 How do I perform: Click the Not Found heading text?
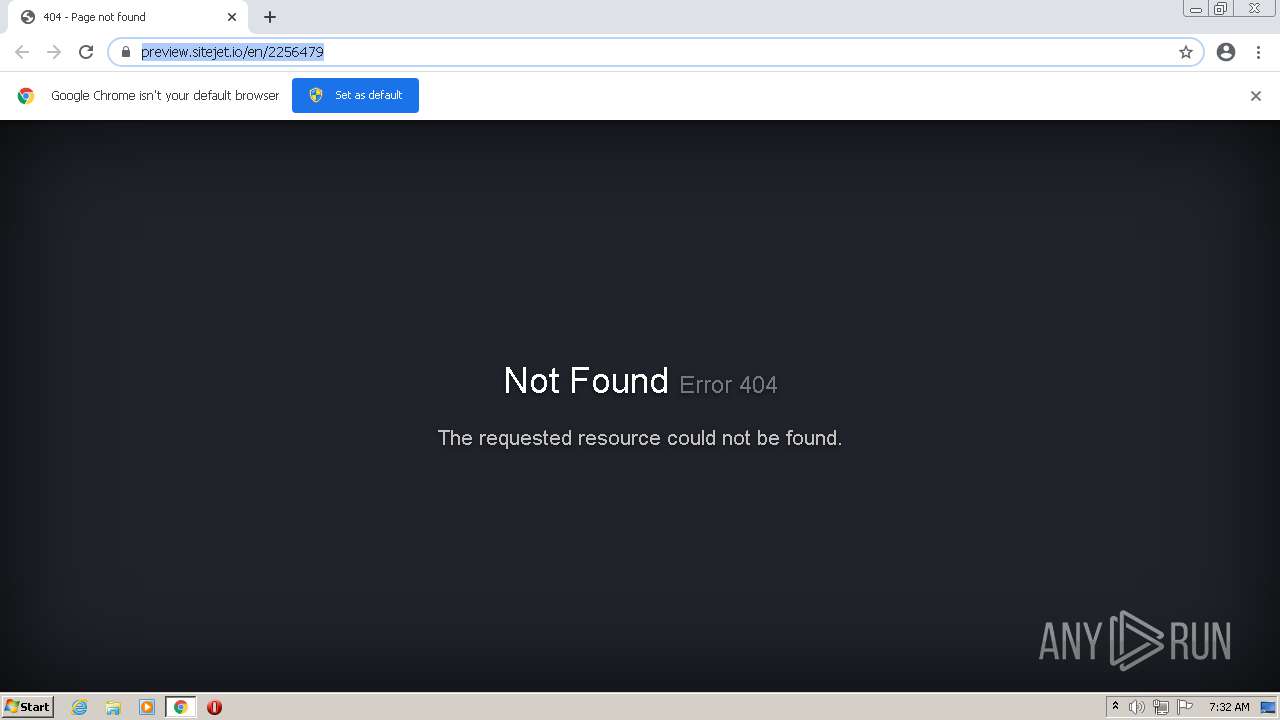[x=586, y=381]
